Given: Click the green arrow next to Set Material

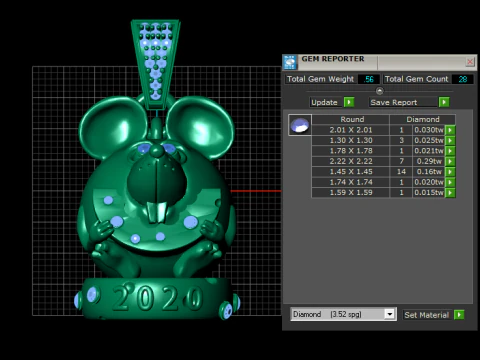Looking at the screenshot, I should (x=459, y=315).
